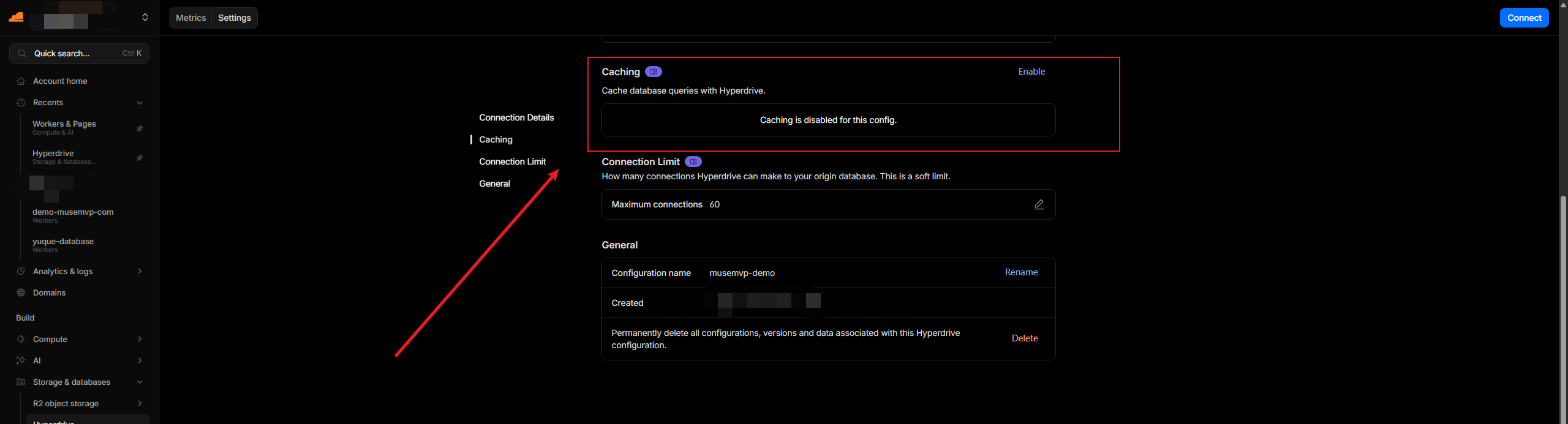Open the Connection Limit documentation badge icon
Viewport: 1568px width, 424px height.
(693, 162)
